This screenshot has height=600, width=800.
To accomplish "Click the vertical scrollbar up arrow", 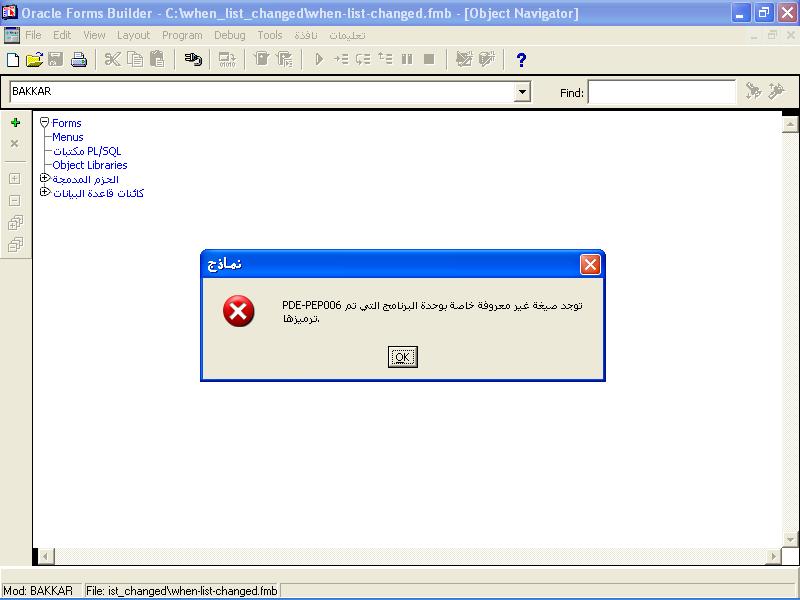I will pos(789,125).
